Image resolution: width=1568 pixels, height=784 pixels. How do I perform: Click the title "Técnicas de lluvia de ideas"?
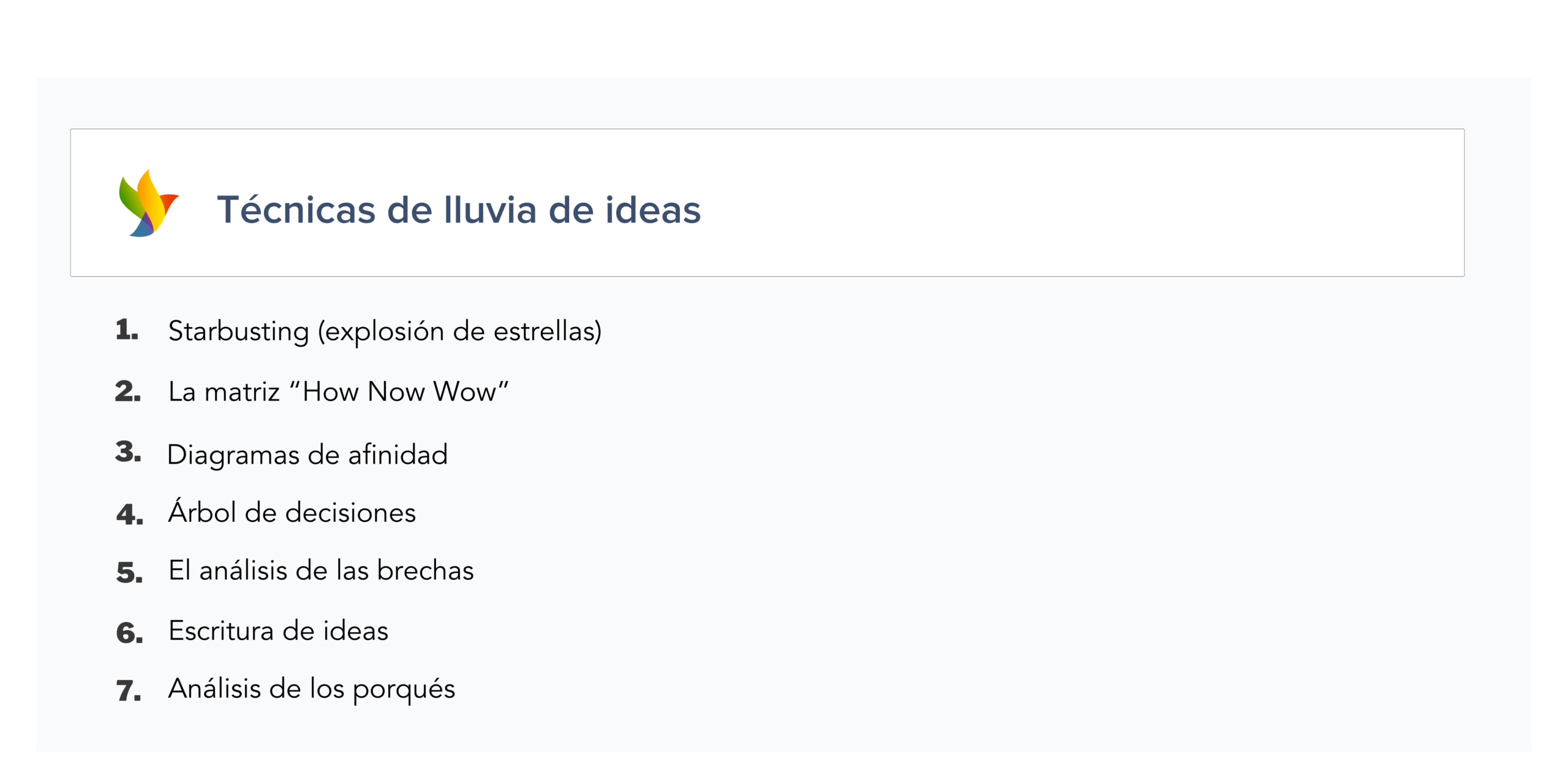click(458, 210)
